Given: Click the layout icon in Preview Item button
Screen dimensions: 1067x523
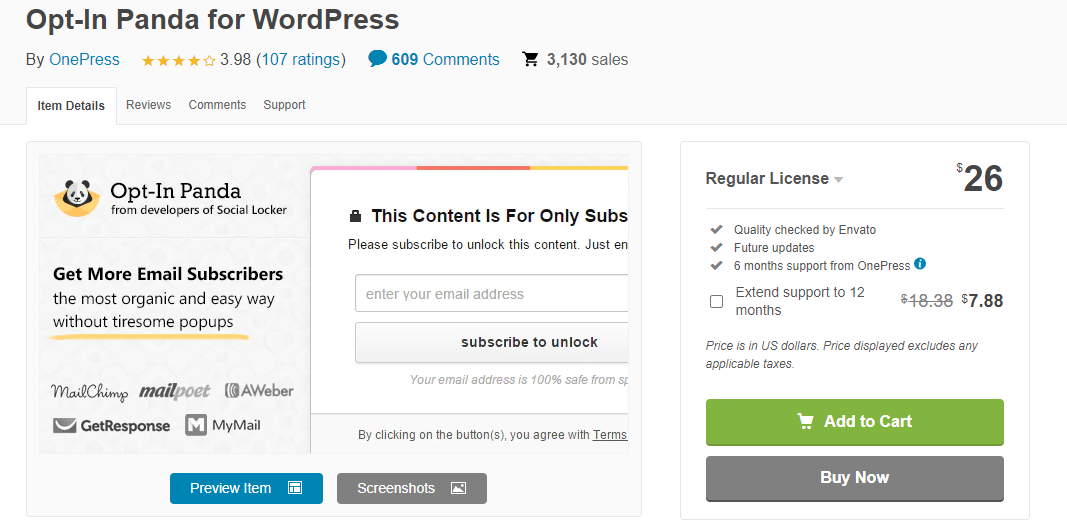Looking at the screenshot, I should point(295,488).
